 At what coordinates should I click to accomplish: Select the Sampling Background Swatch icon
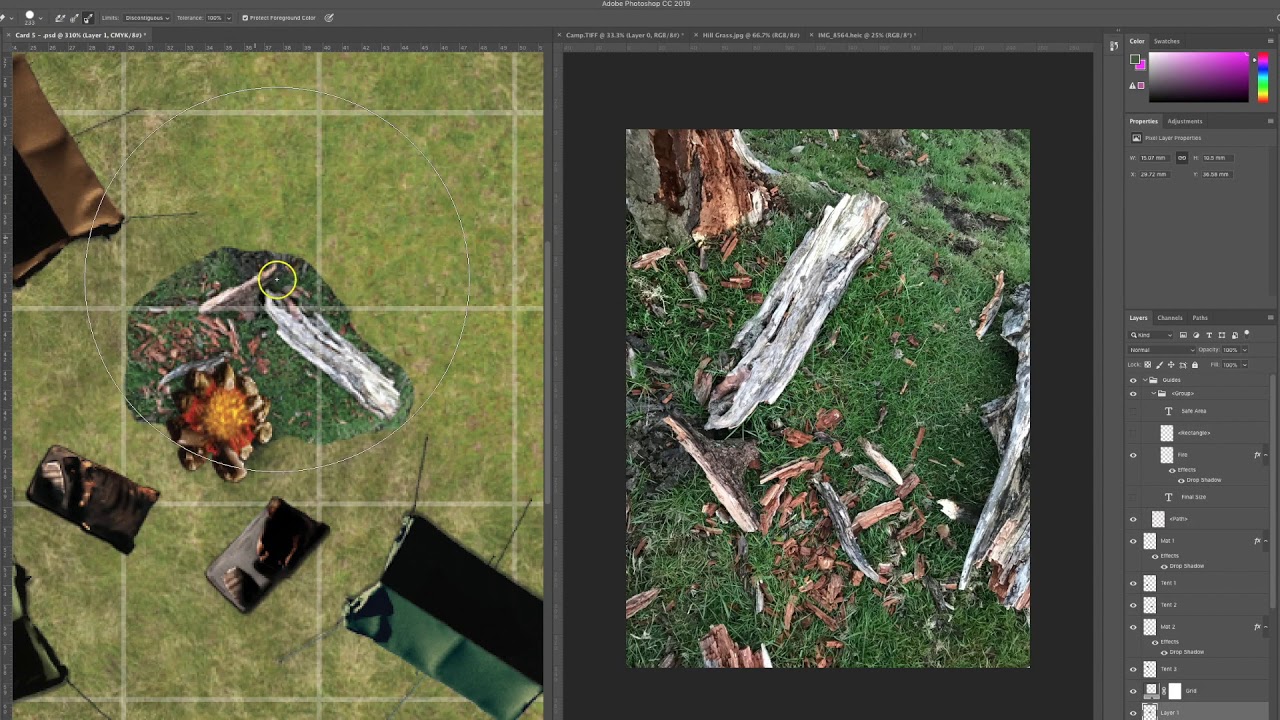click(x=88, y=18)
